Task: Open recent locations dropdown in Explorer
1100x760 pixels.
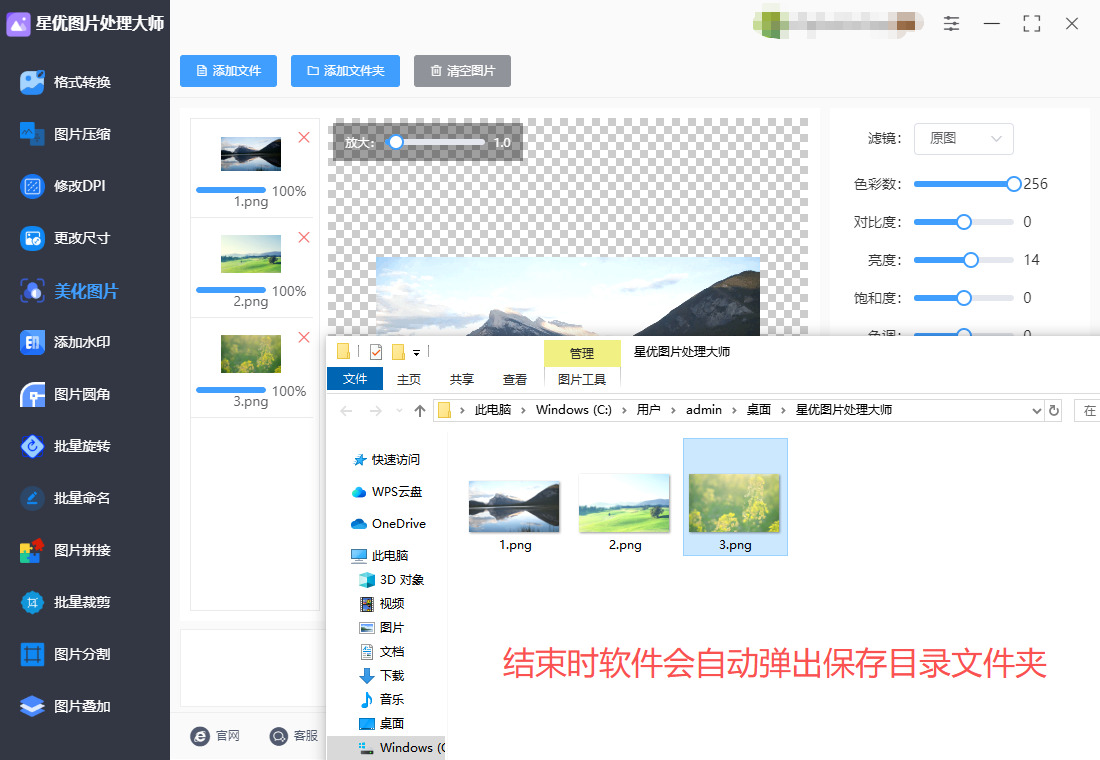Action: (399, 411)
